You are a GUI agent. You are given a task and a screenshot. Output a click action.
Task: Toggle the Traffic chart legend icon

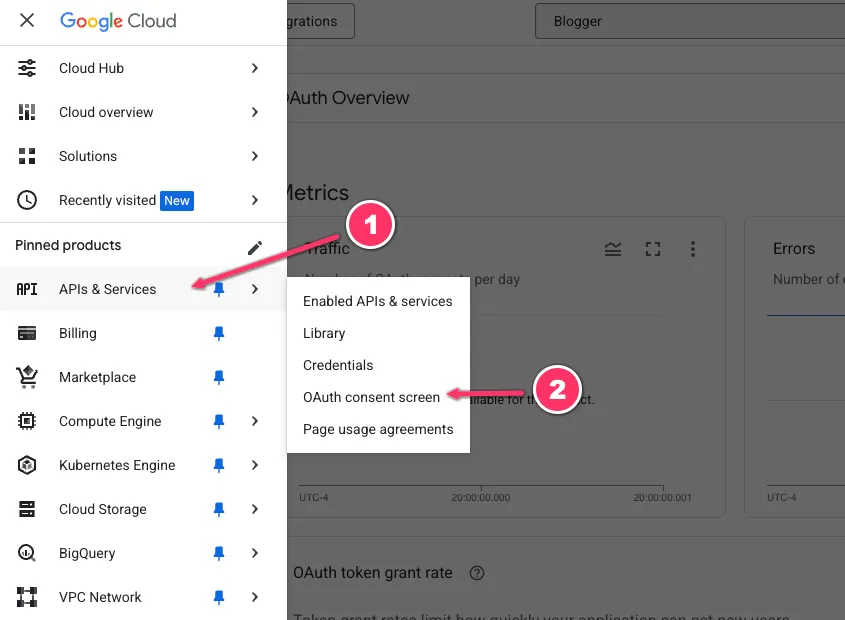click(x=613, y=249)
